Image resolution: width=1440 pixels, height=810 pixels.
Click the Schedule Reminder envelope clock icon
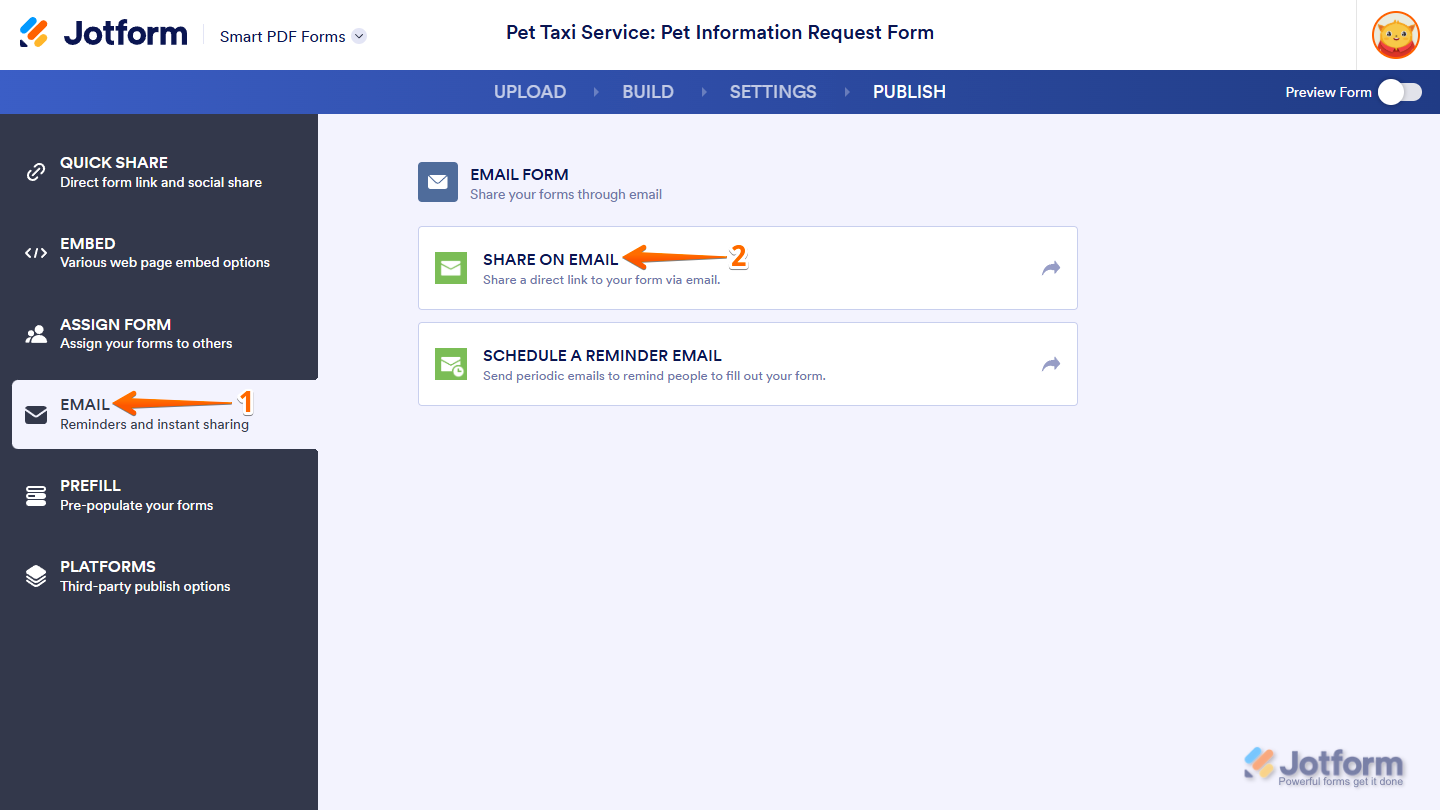(x=451, y=364)
